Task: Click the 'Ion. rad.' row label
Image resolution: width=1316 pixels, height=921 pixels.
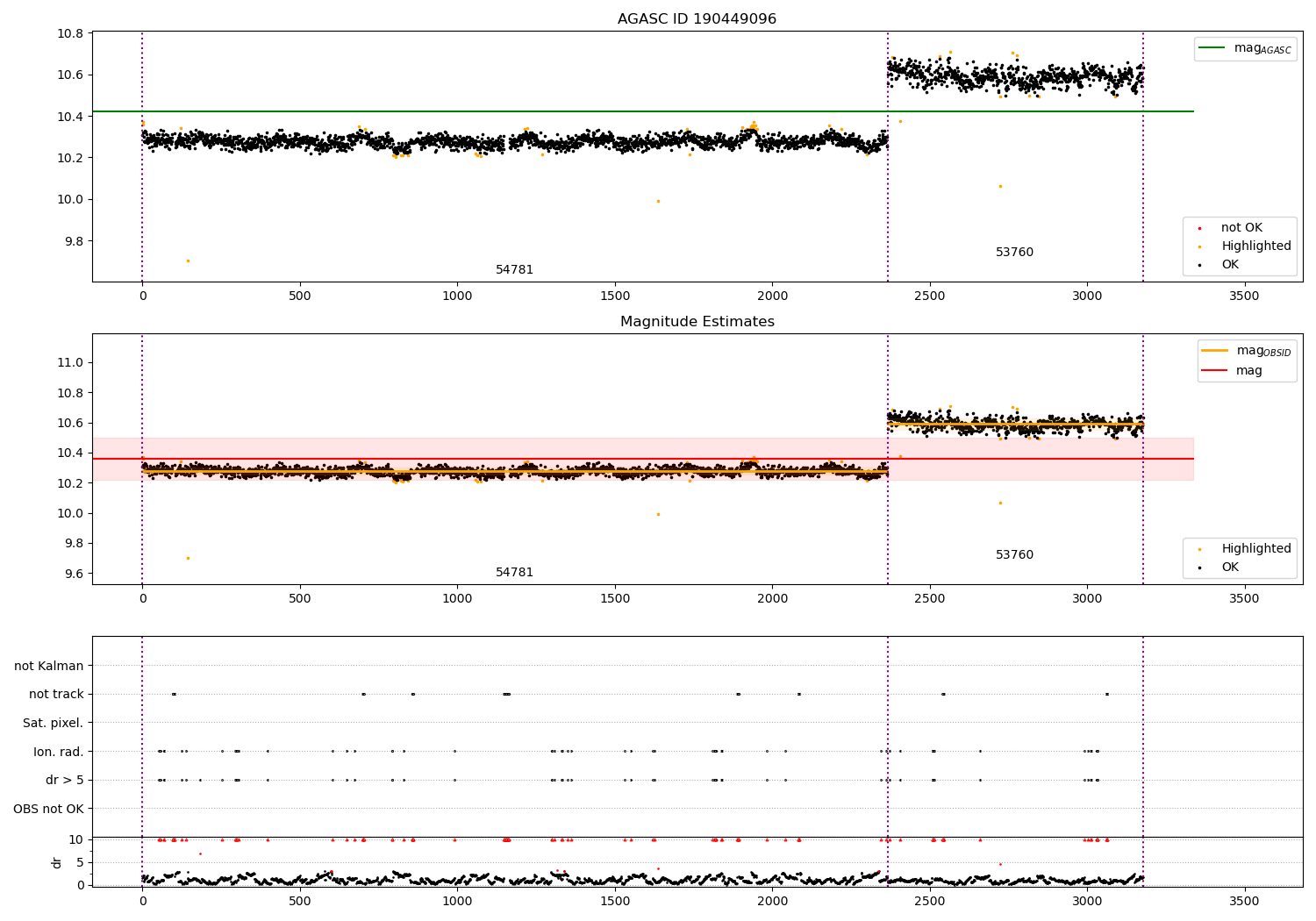Action: coord(59,752)
